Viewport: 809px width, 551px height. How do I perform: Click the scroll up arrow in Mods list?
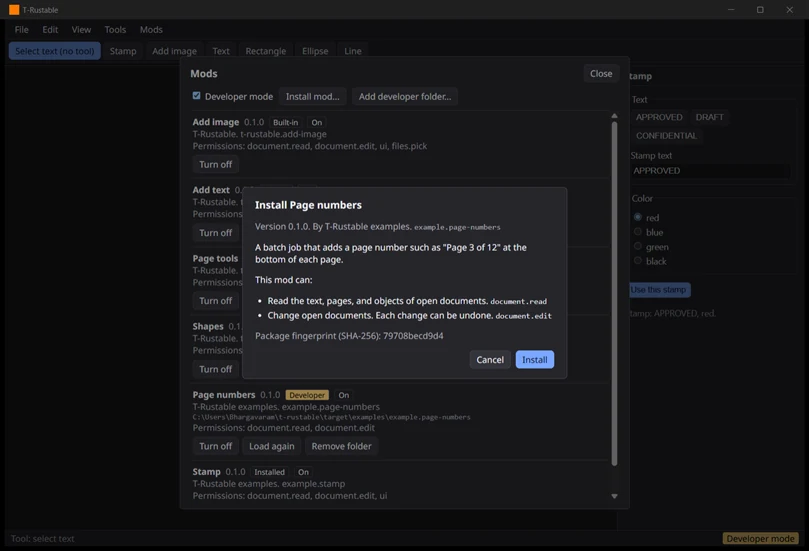pos(614,117)
